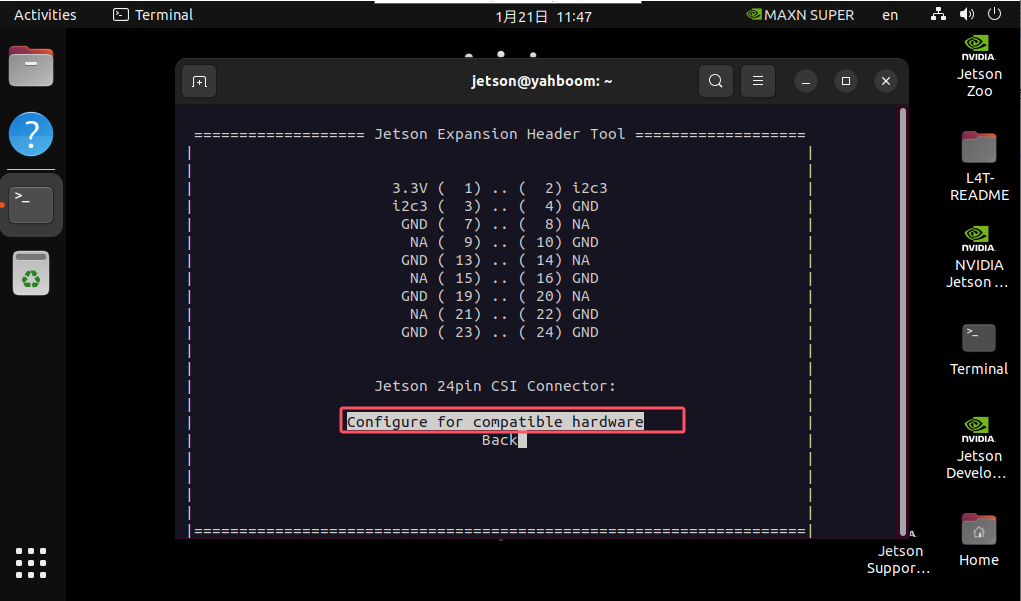Click the Jetson Expansion Header Tool heading
Image resolution: width=1021 pixels, height=601 pixels.
[x=499, y=134]
